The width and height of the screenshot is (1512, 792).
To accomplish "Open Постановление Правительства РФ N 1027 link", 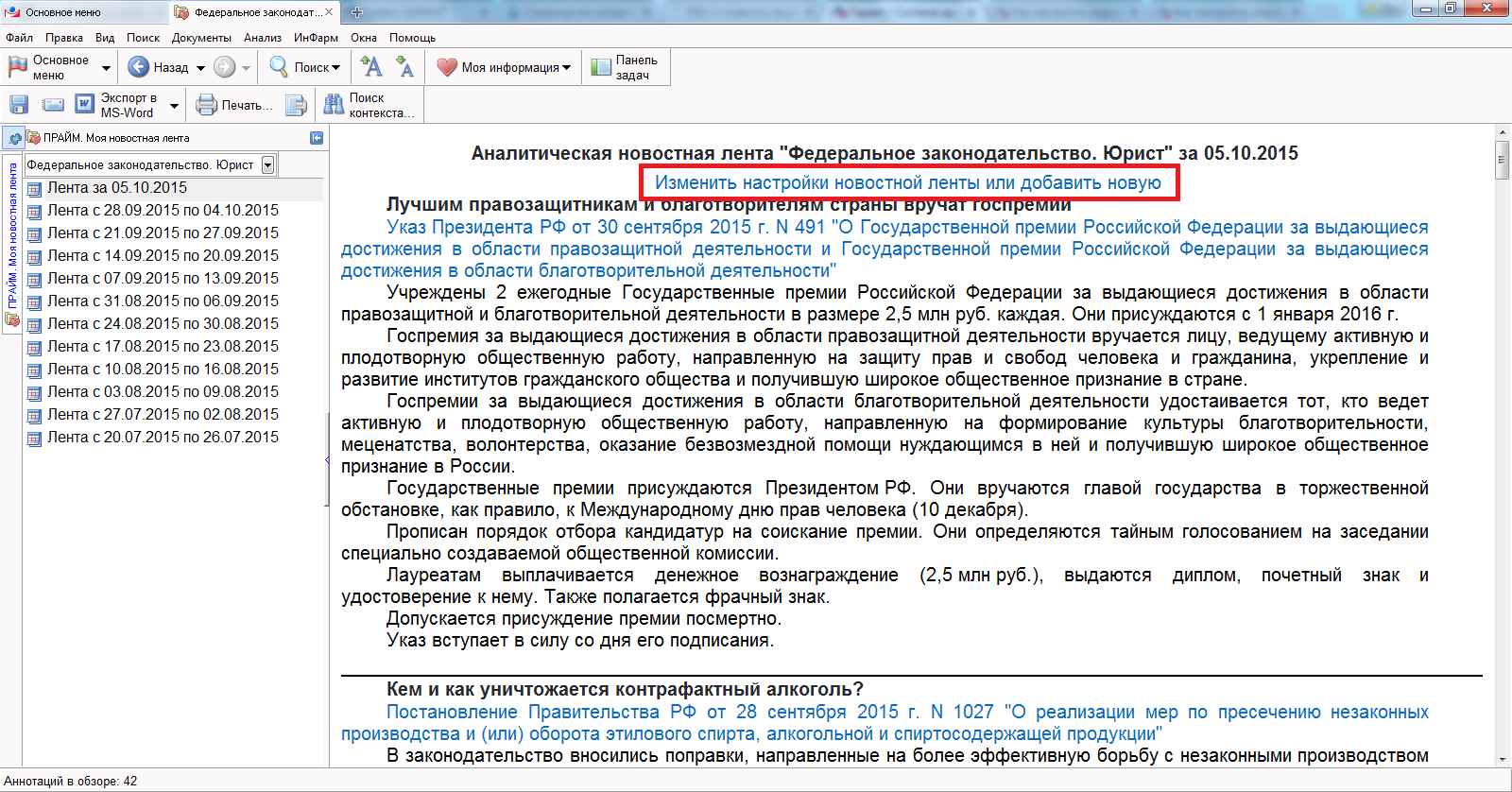I will click(x=885, y=723).
